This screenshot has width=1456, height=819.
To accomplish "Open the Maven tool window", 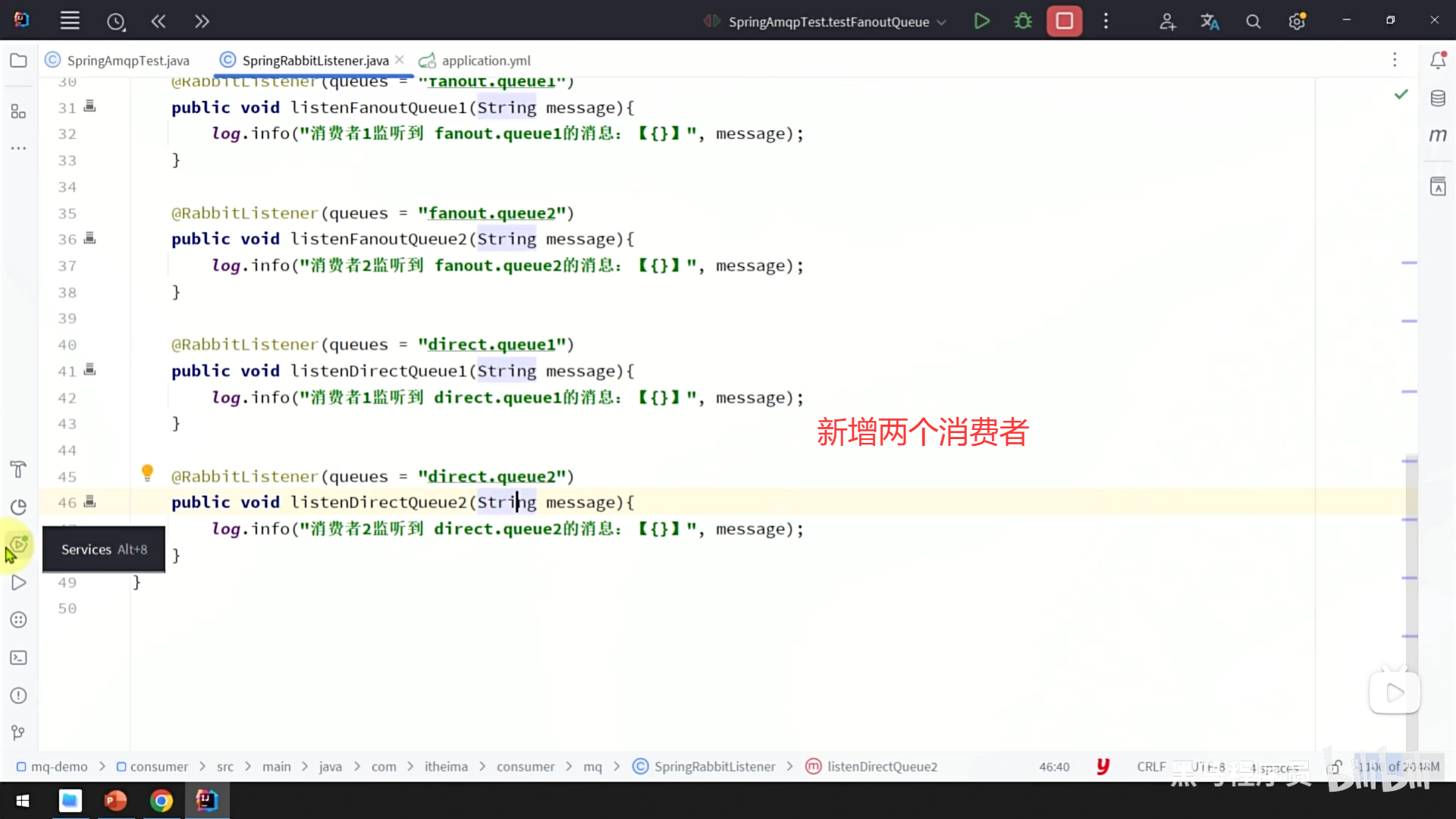I will tap(1438, 136).
